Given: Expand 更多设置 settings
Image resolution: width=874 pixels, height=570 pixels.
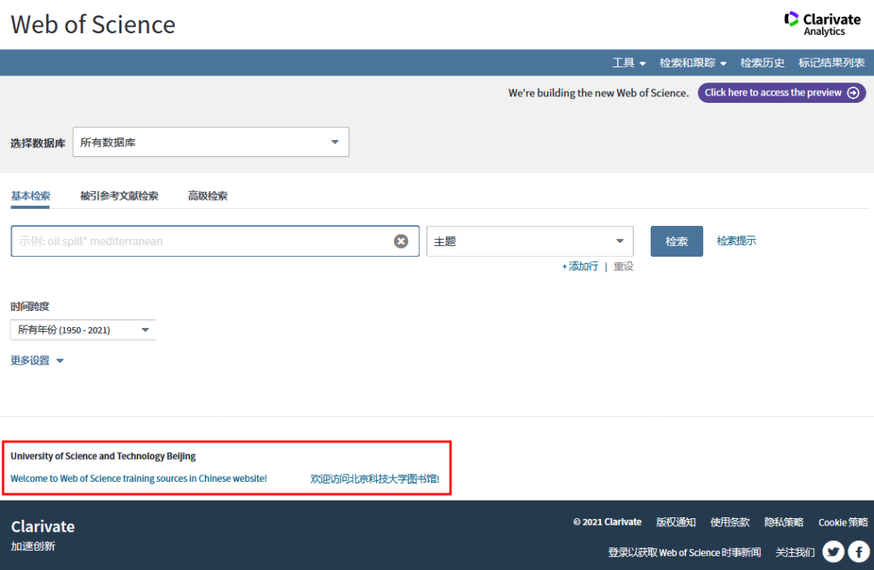Looking at the screenshot, I should coord(37,360).
